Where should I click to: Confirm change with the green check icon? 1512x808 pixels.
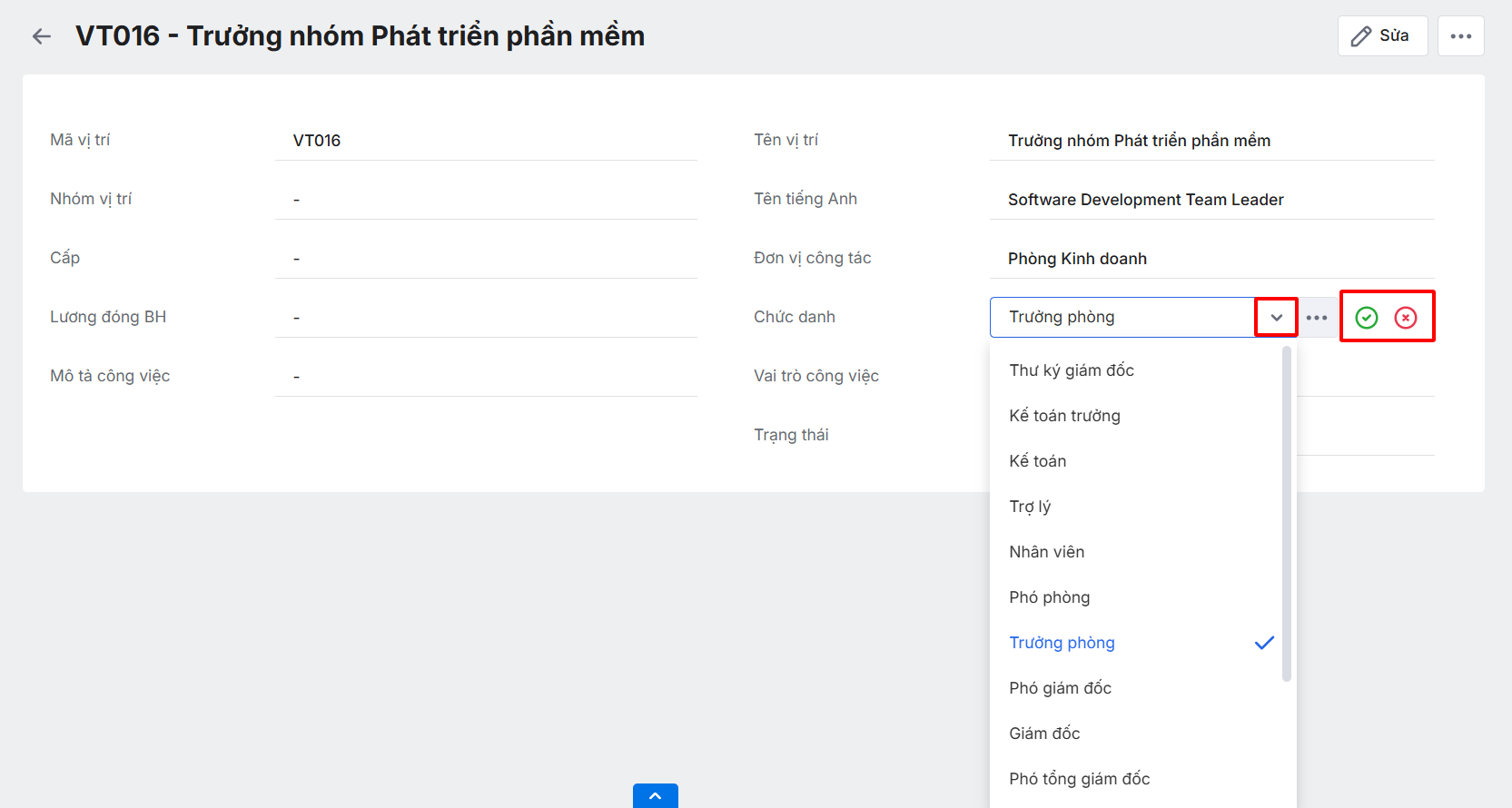tap(1366, 318)
